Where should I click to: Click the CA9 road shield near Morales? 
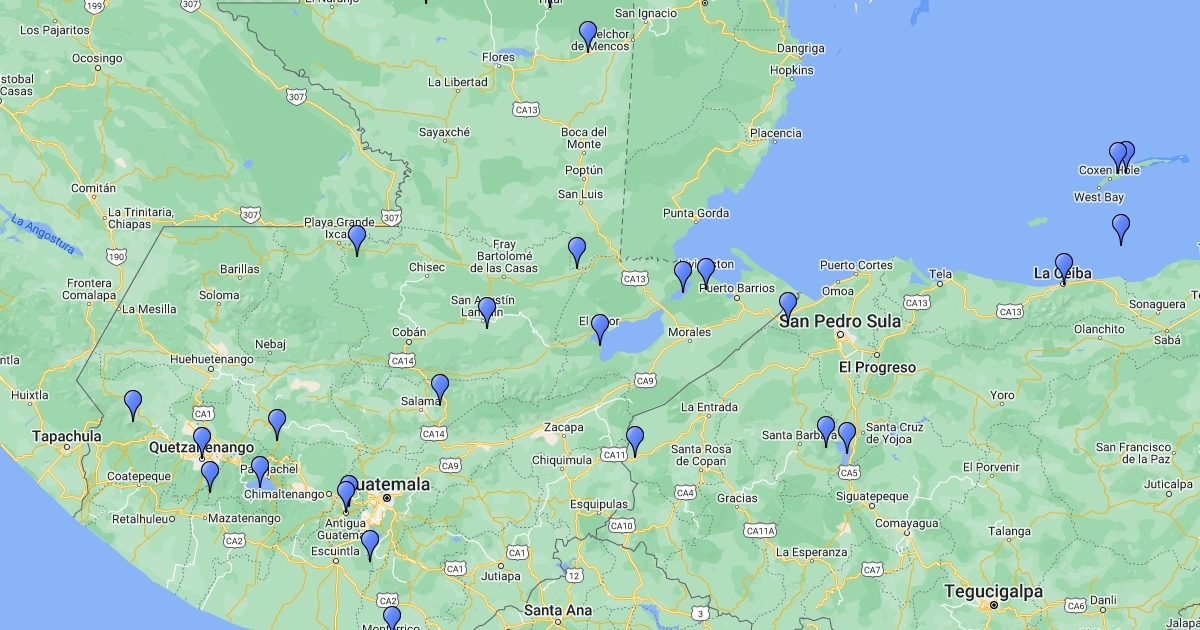(645, 380)
